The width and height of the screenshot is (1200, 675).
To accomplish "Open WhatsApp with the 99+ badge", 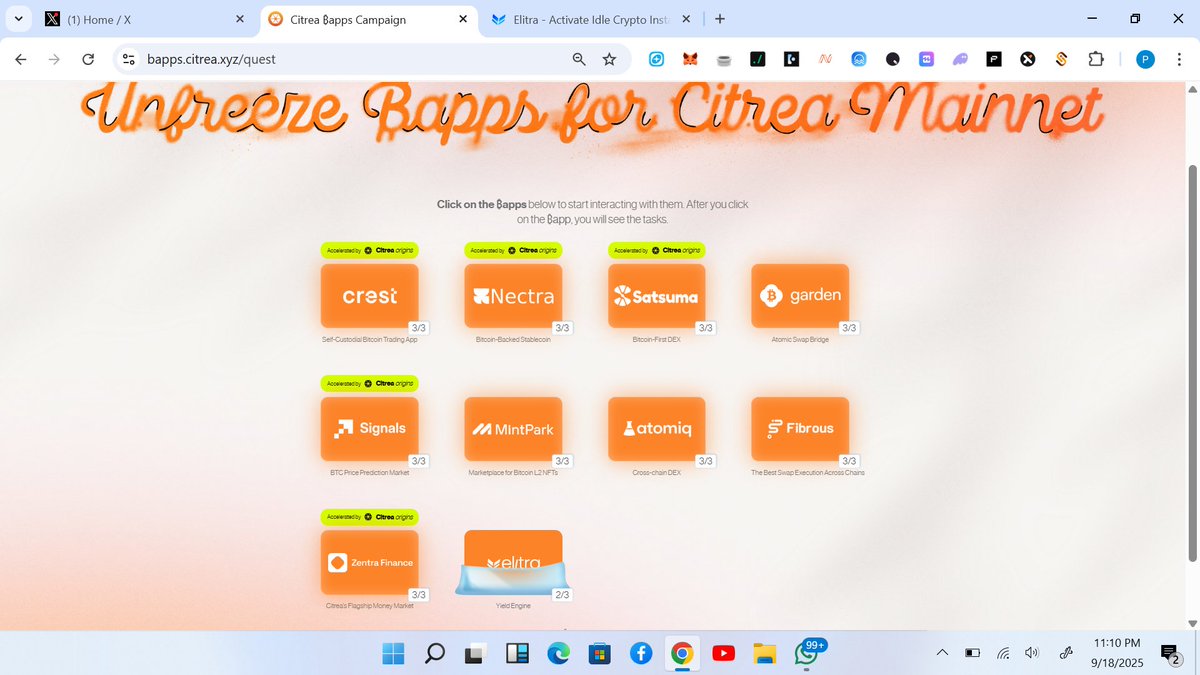I will point(808,653).
